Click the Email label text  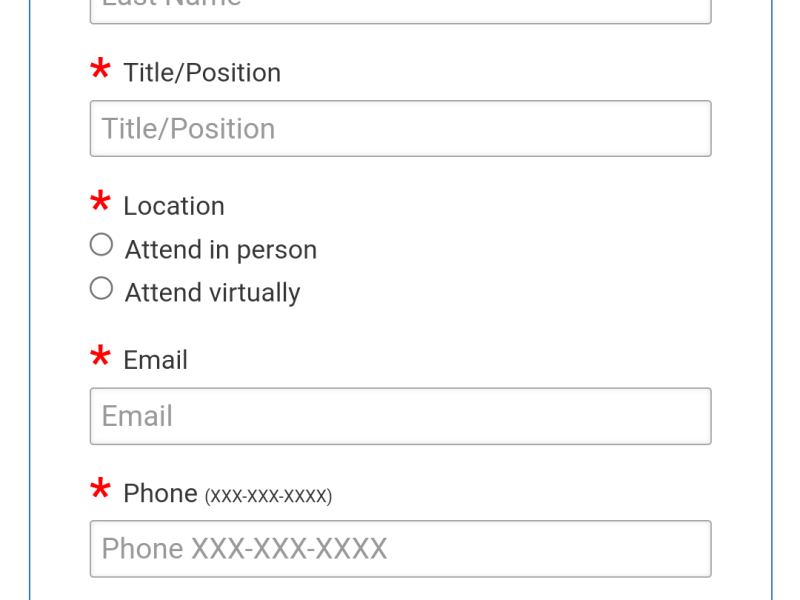pyautogui.click(x=155, y=359)
